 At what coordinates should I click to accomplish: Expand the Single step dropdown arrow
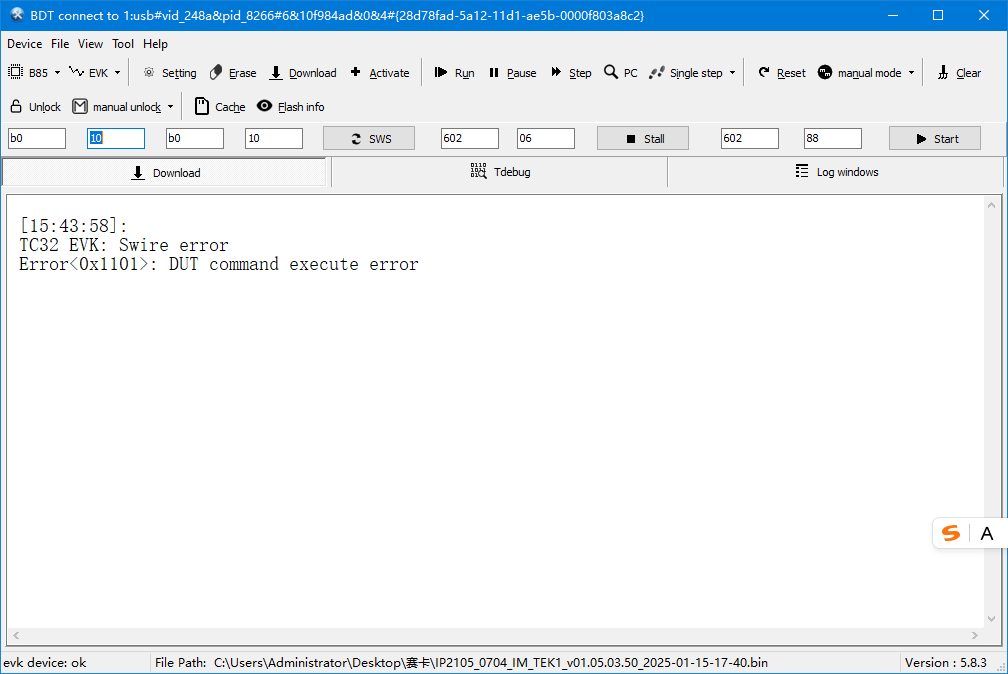click(732, 73)
